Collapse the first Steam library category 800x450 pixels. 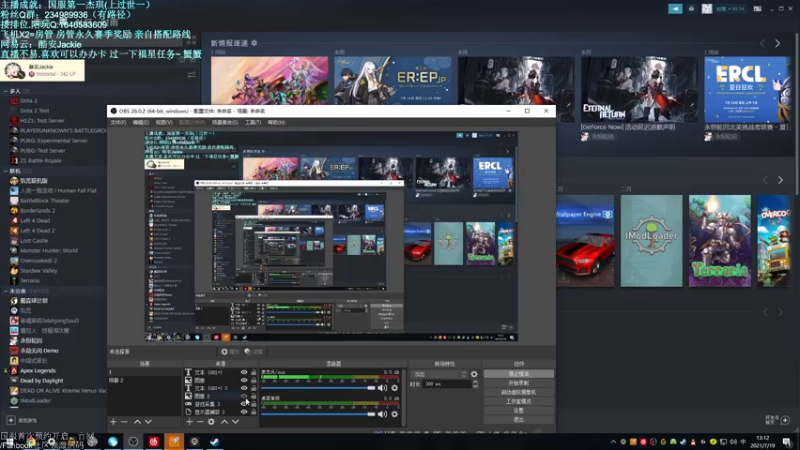coord(6,91)
